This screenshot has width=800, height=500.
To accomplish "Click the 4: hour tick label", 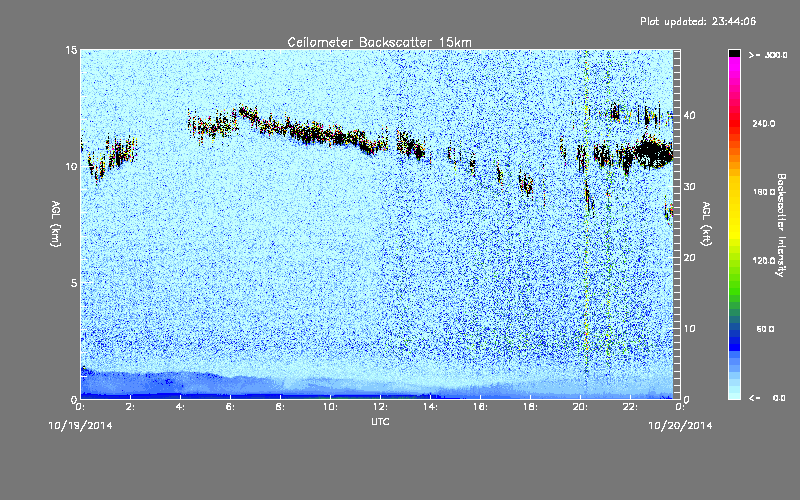I will (x=180, y=407).
